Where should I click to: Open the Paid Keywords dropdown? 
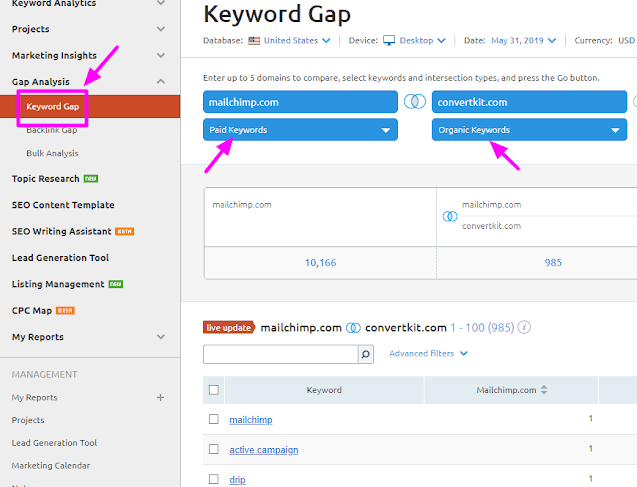coord(300,130)
